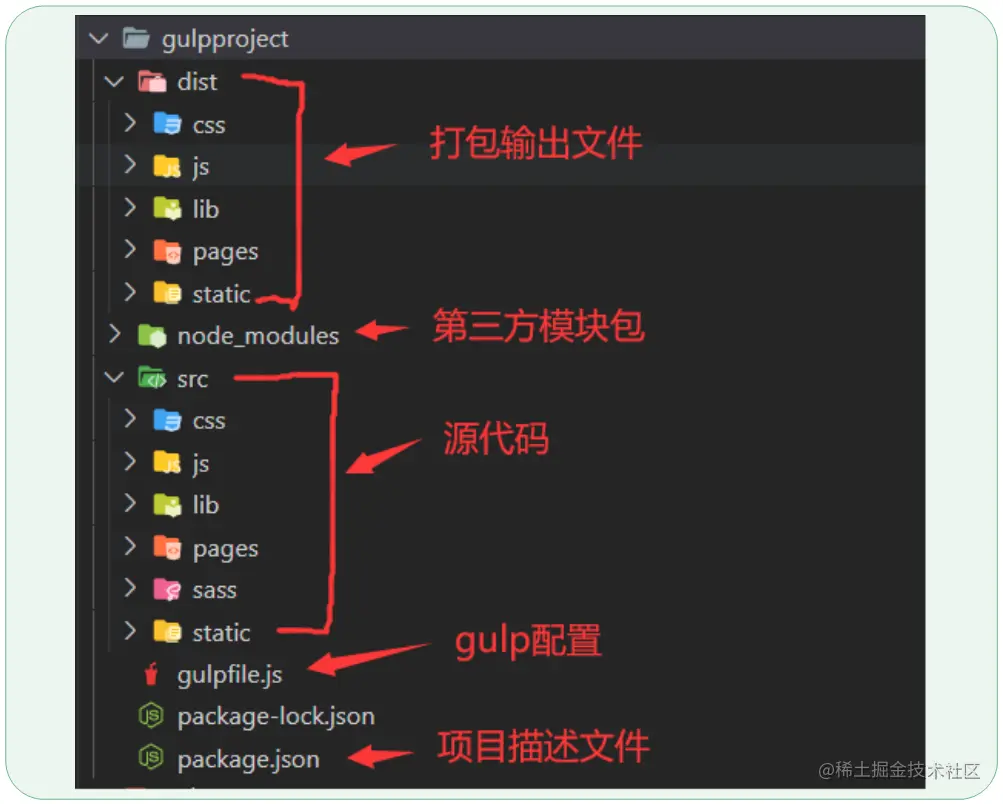This screenshot has width=1003, height=804.
Task: Click the src code folder icon
Action: tap(152, 378)
